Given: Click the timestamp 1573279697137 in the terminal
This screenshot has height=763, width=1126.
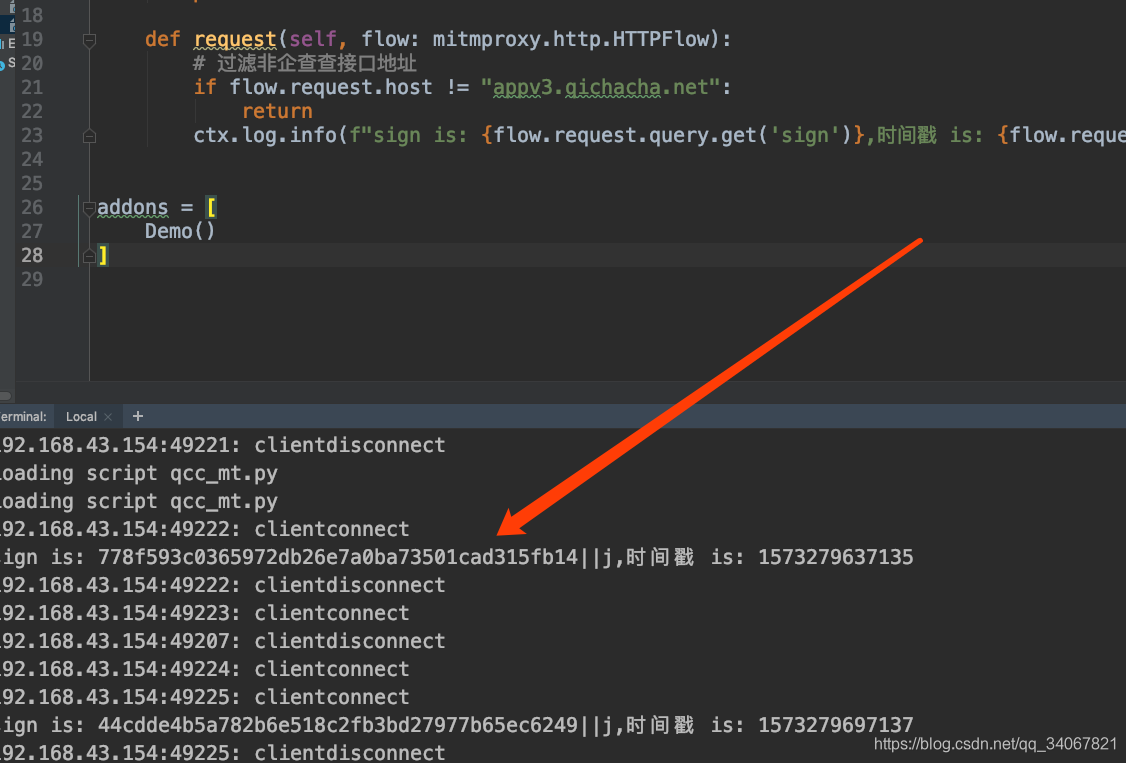Looking at the screenshot, I should click(x=836, y=725).
